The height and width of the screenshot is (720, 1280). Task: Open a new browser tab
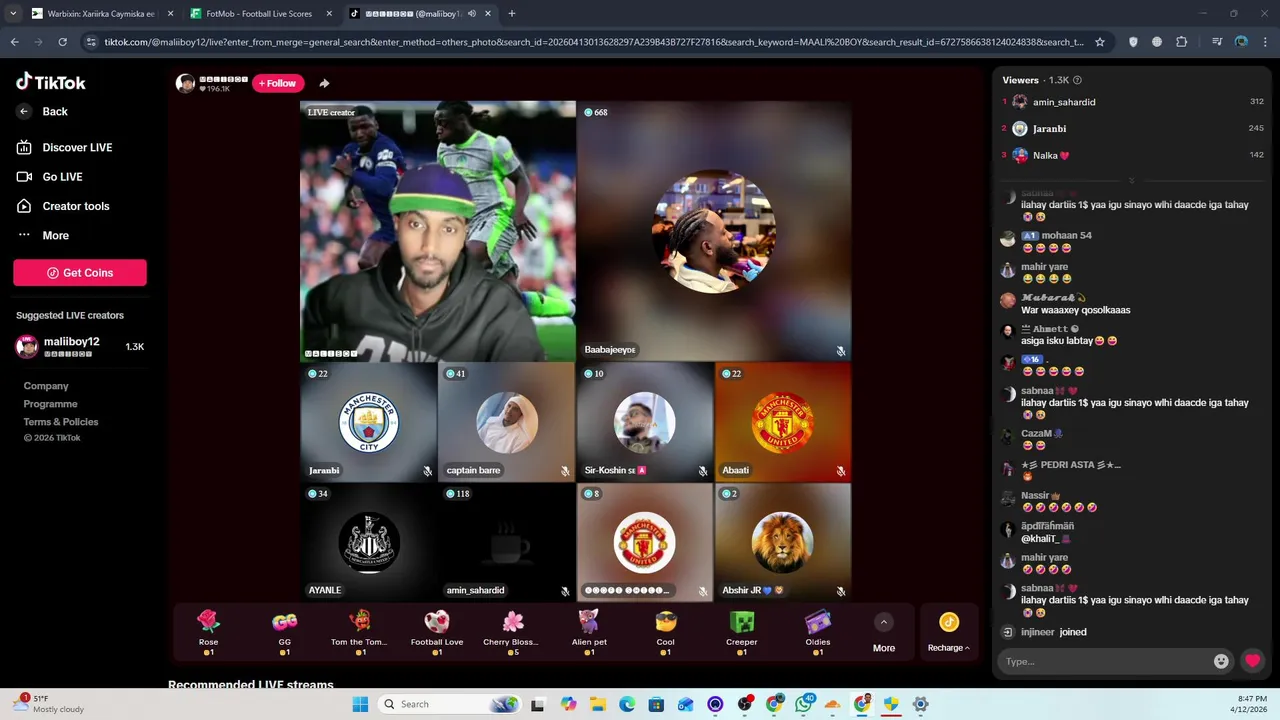point(512,14)
